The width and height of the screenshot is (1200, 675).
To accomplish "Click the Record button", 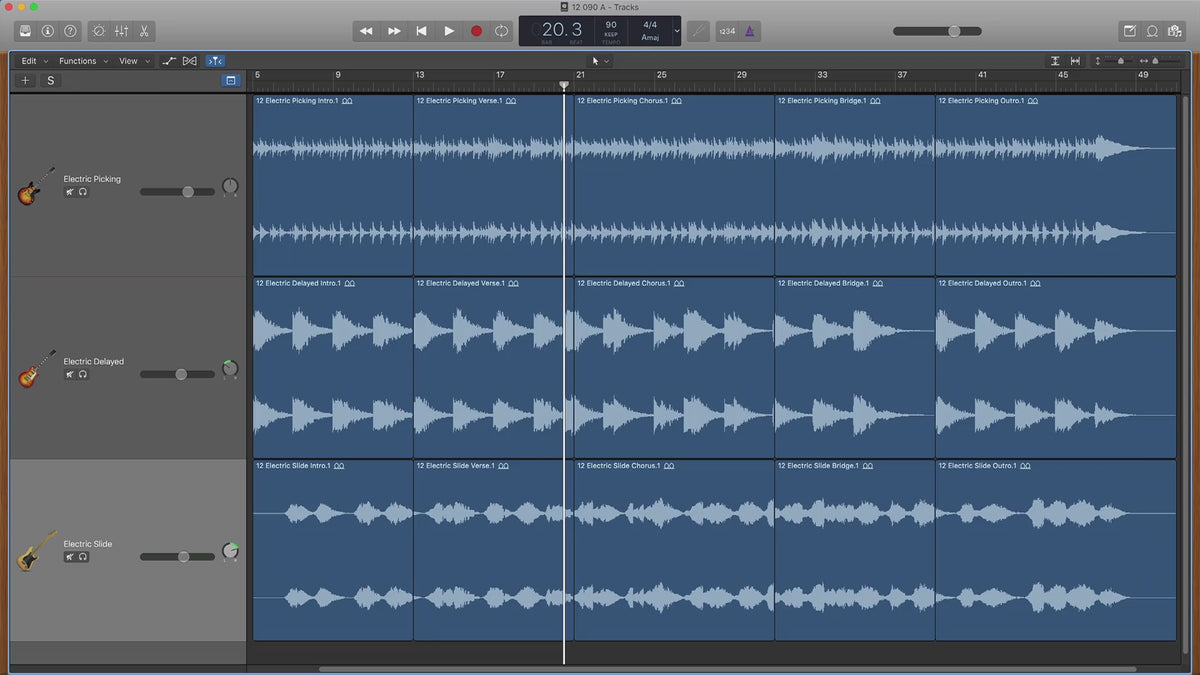I will point(476,31).
